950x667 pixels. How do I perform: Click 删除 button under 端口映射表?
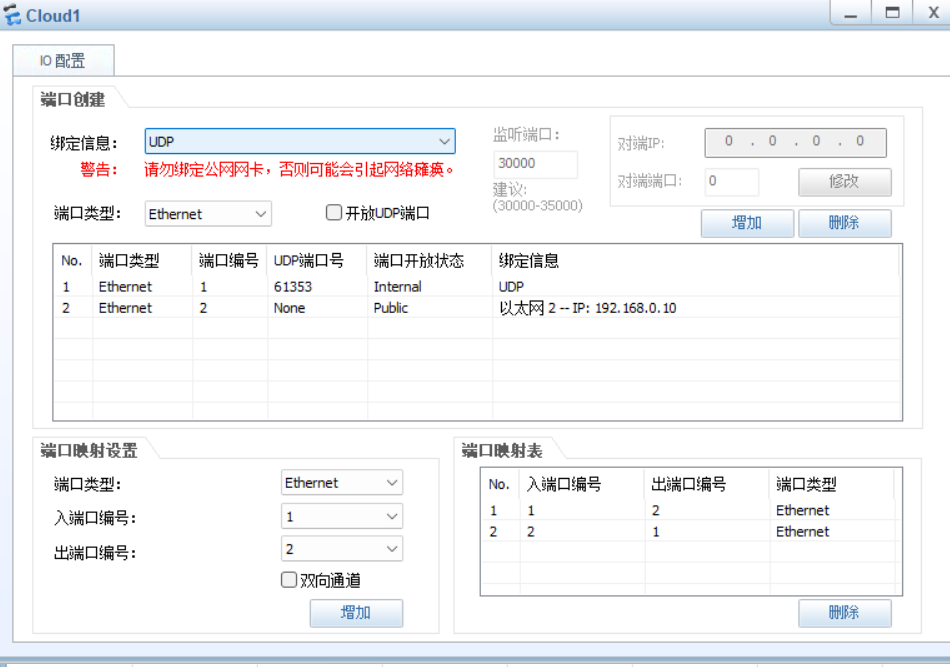[844, 613]
